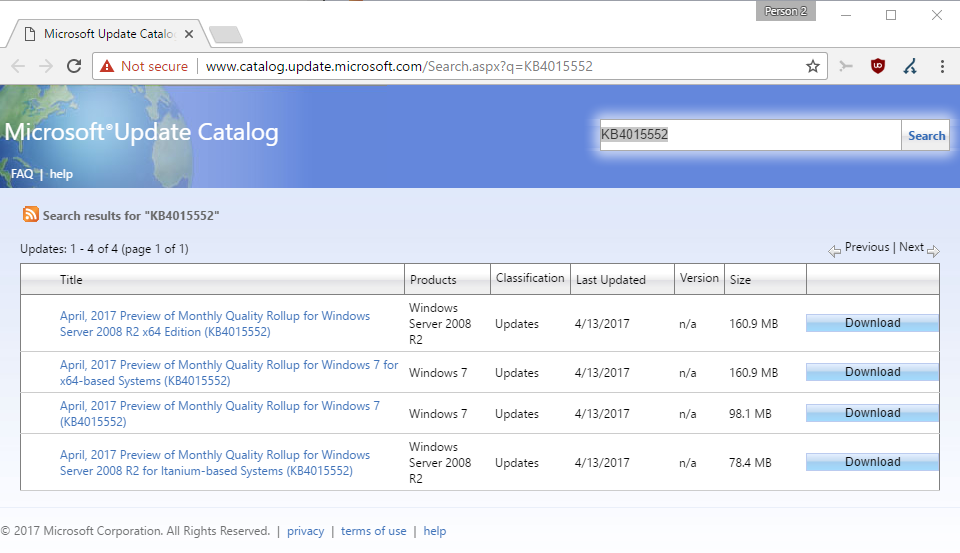The height and width of the screenshot is (553, 960).
Task: Click the RSS feed icon for search results
Action: (x=31, y=214)
